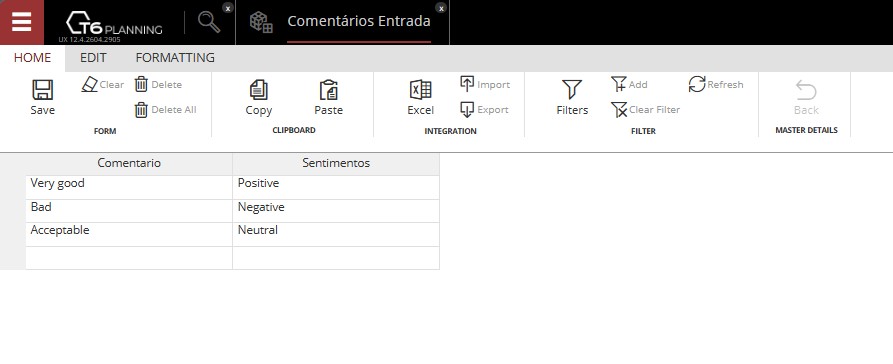Click the empty Sentimentos cell in last row
The height and width of the screenshot is (364, 893).
336,258
